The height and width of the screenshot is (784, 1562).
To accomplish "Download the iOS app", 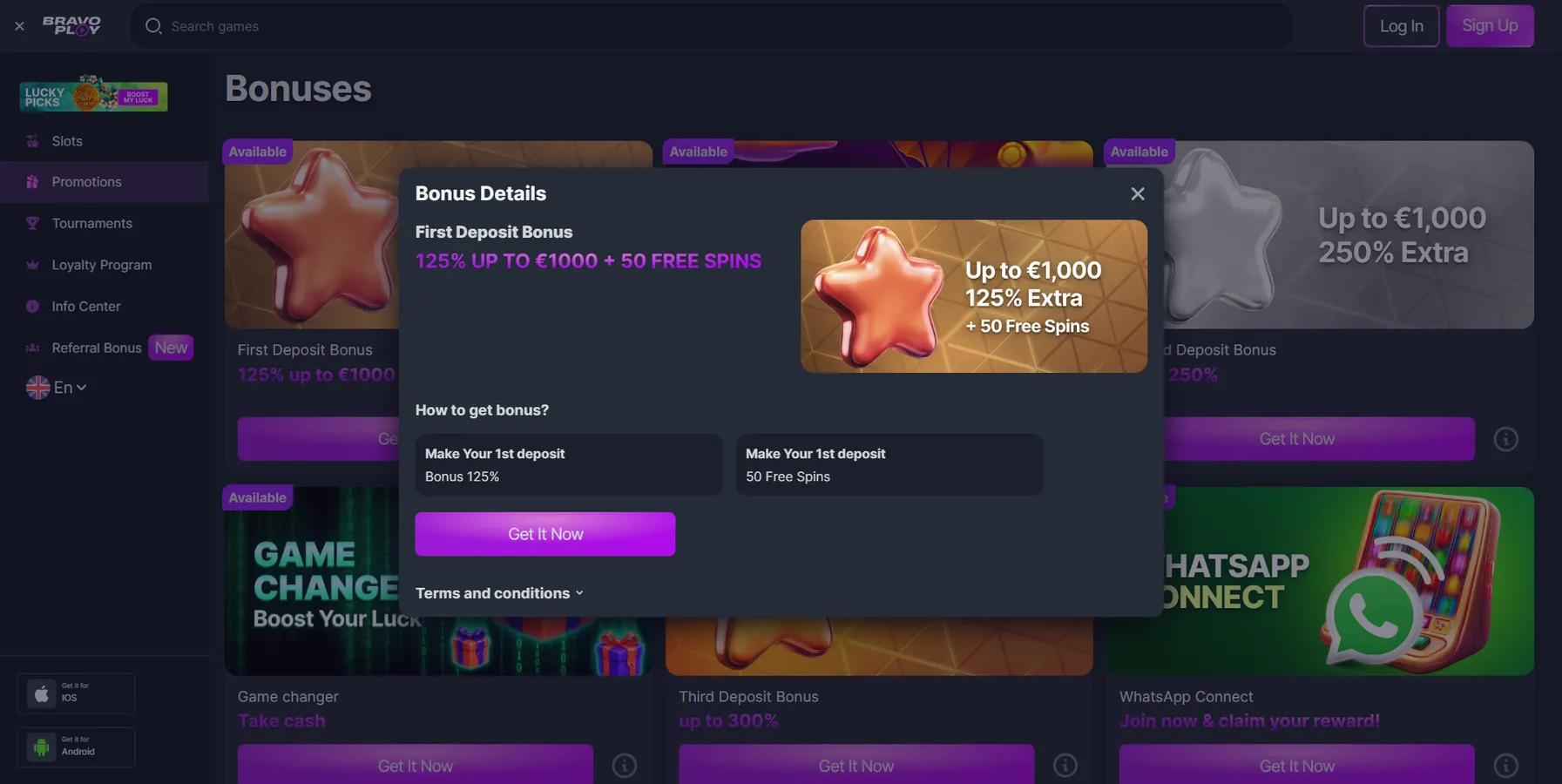I will tap(76, 693).
